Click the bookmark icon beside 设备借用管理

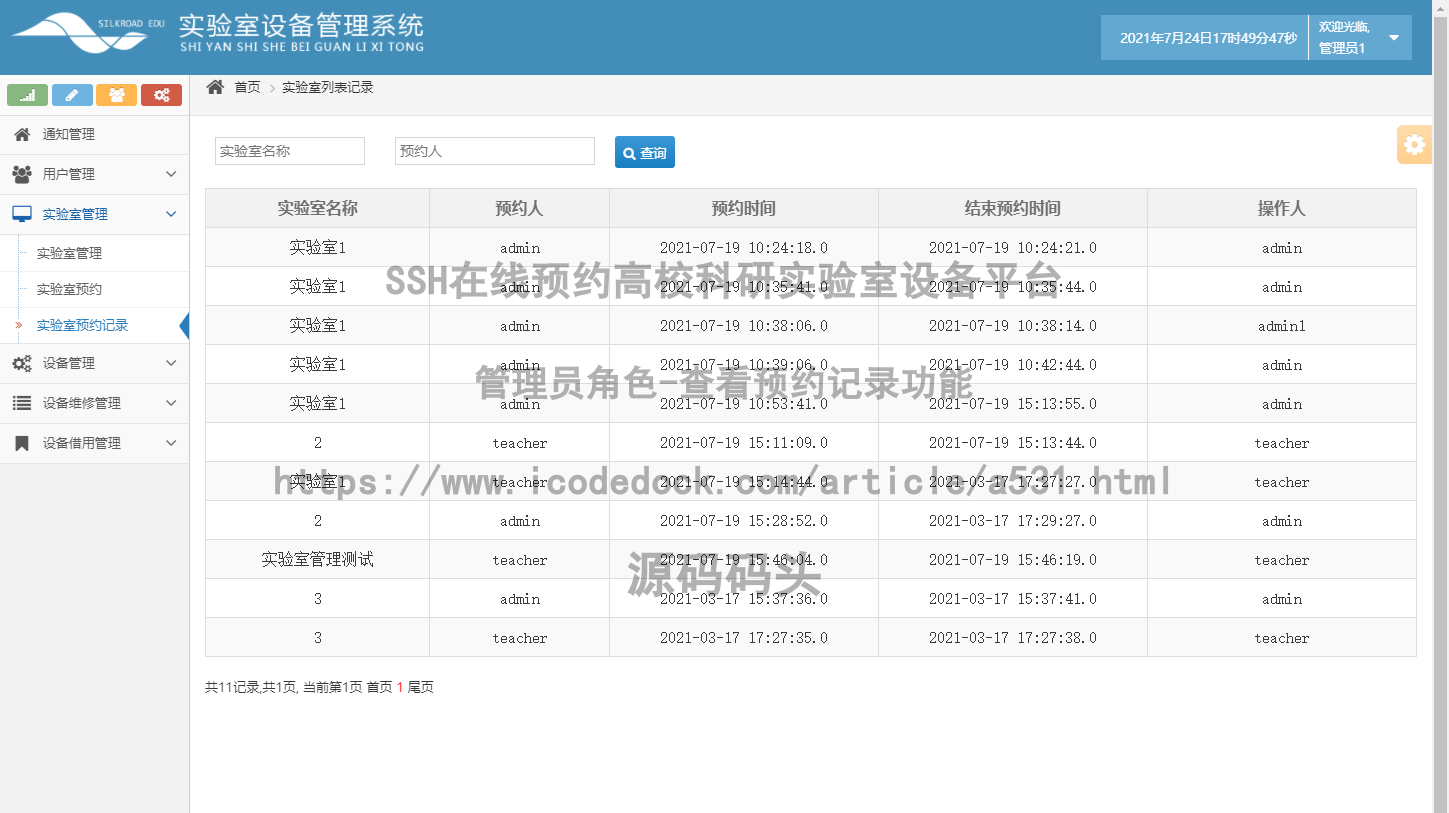tap(22, 442)
